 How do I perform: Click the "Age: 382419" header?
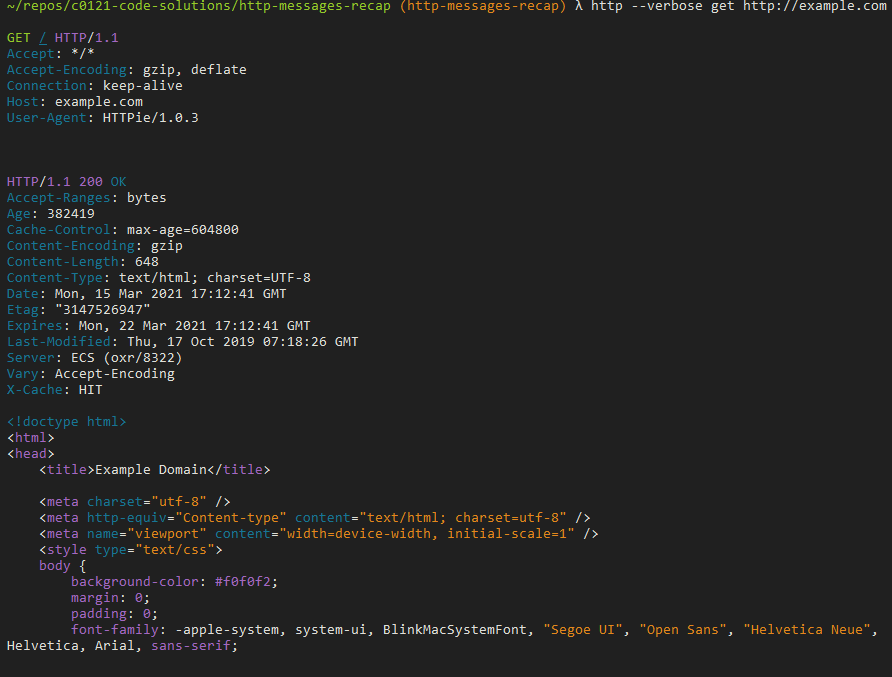pyautogui.click(x=51, y=214)
